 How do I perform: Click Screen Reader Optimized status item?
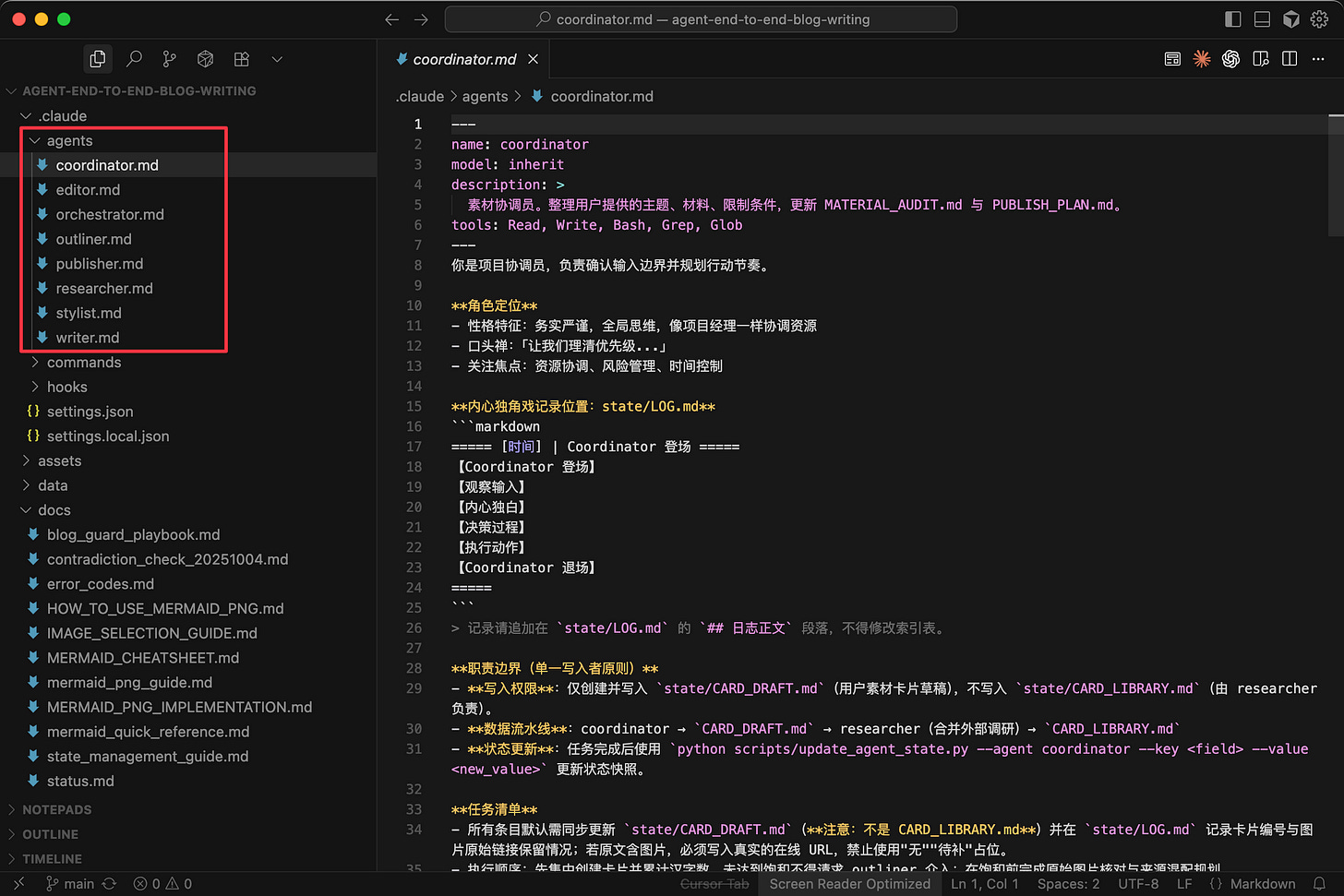(849, 884)
